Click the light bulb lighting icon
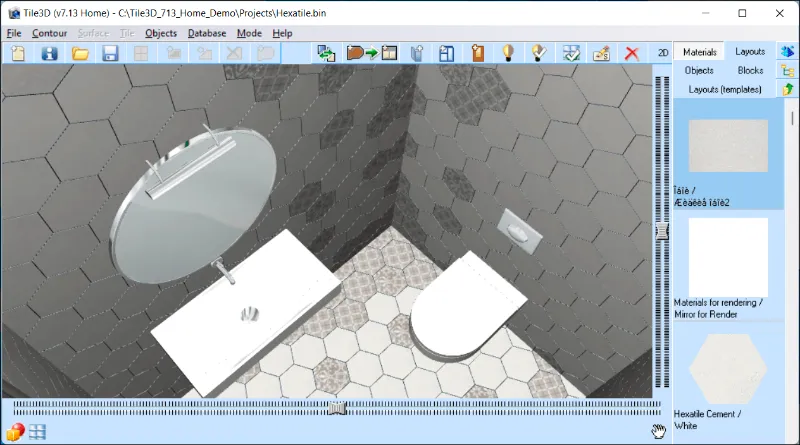The image size is (800, 445). [508, 53]
